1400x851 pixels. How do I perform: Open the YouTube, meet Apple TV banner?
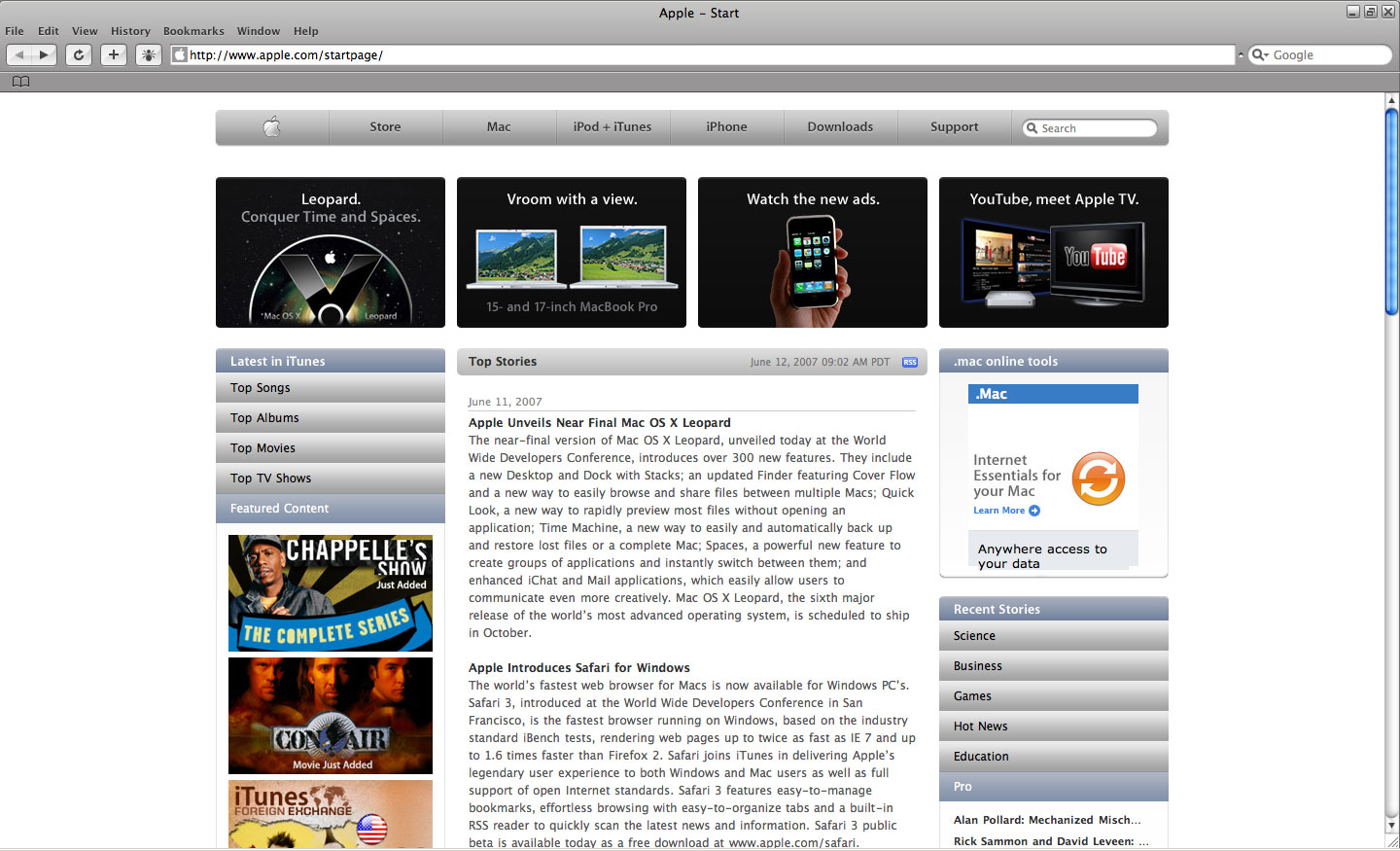tap(1054, 252)
